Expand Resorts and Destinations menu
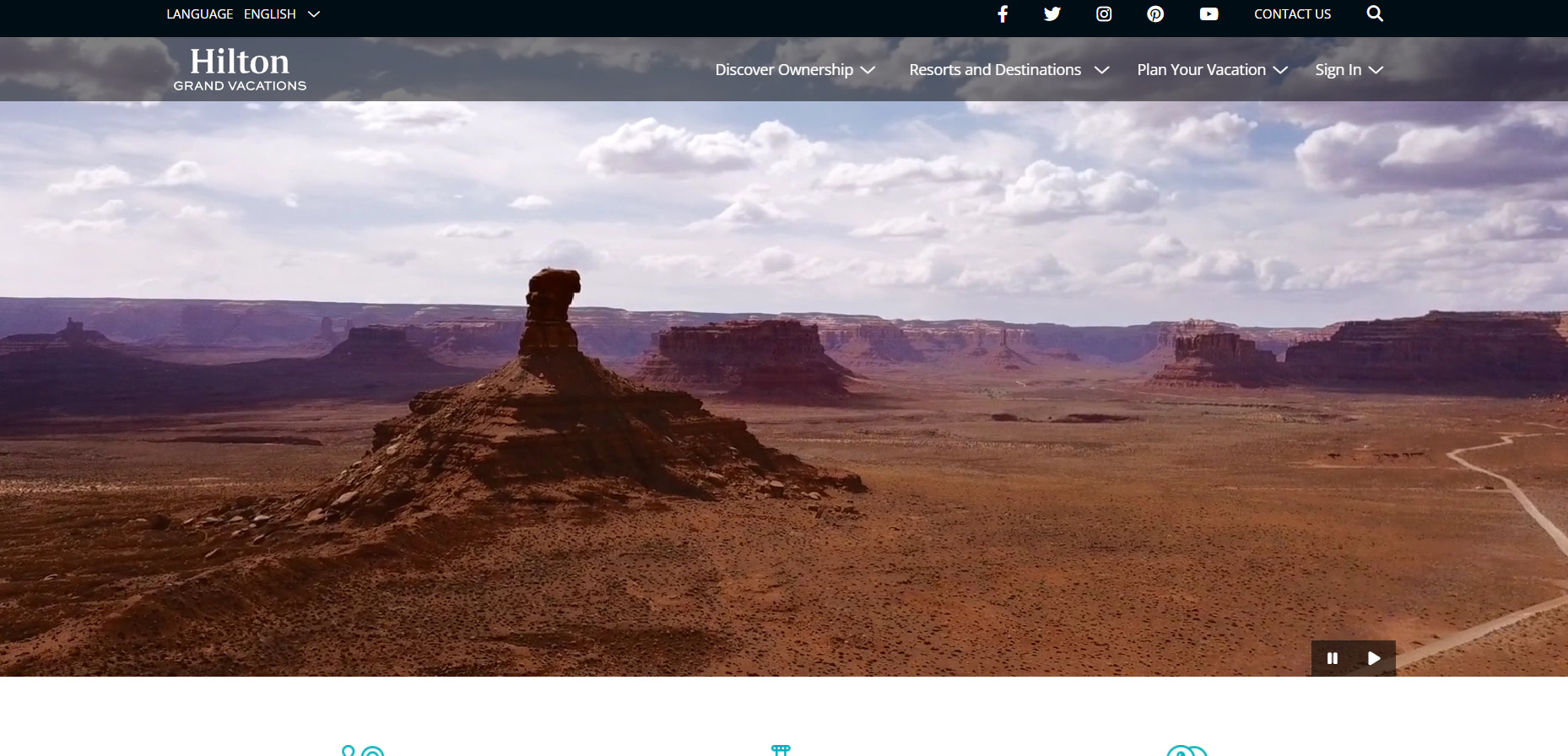This screenshot has width=1568, height=756. [x=1008, y=69]
